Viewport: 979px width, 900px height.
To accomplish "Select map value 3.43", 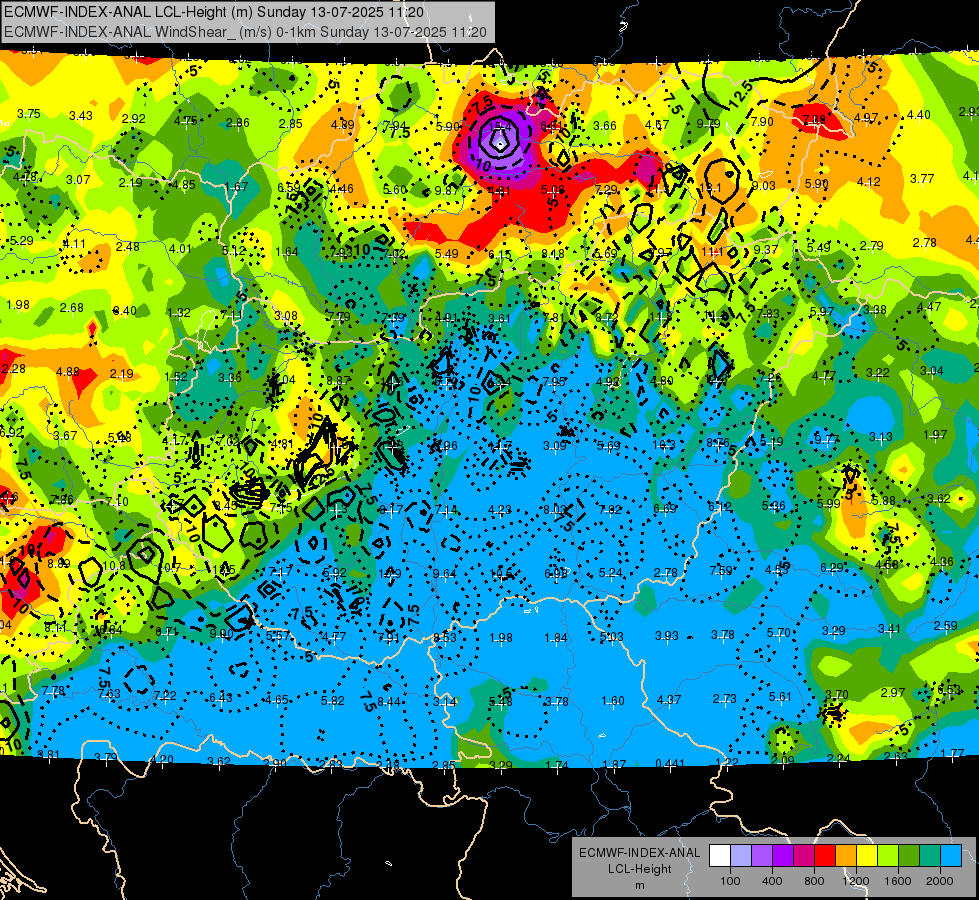I will click(x=81, y=116).
